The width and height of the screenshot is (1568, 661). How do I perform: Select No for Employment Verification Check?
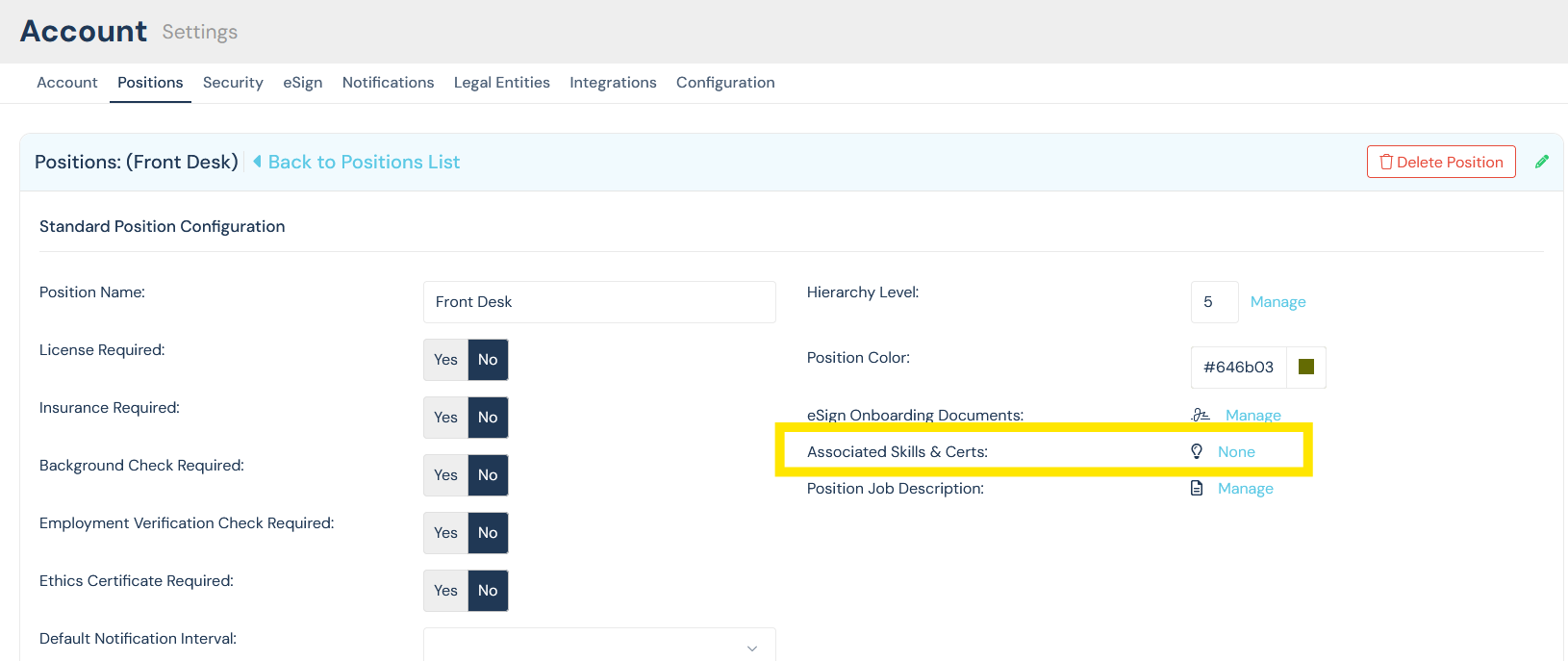tap(488, 533)
